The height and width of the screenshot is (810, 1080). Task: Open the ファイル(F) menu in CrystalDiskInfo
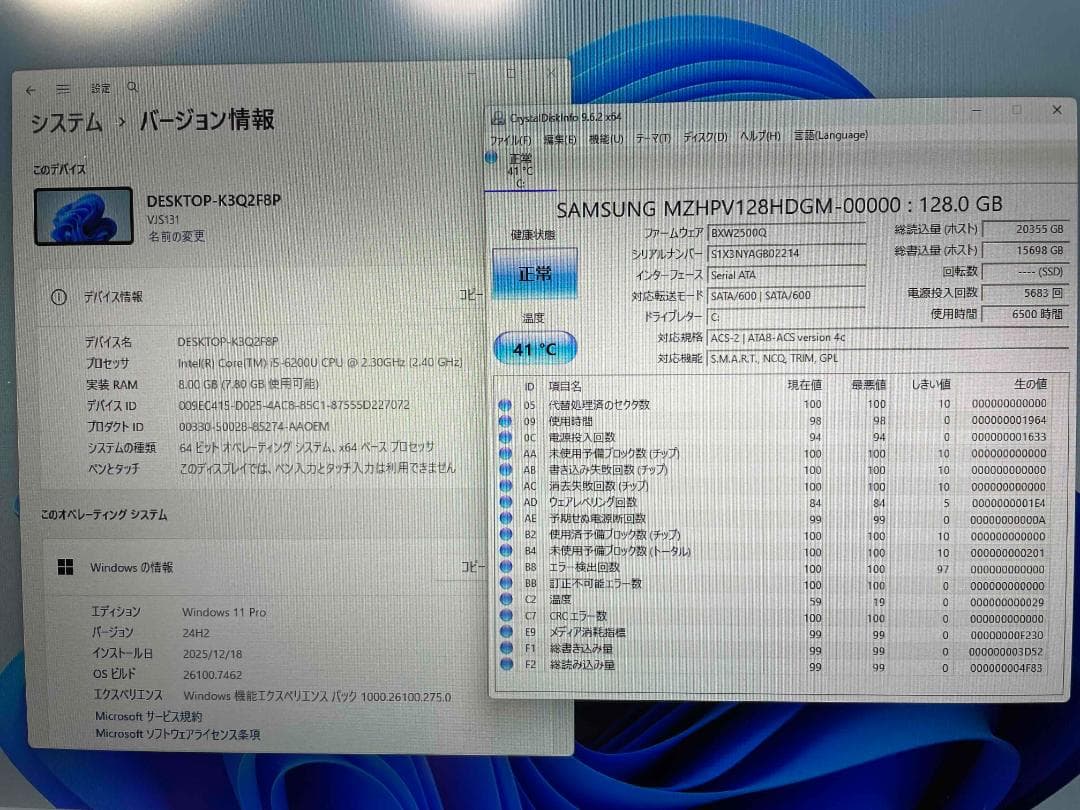pos(511,139)
